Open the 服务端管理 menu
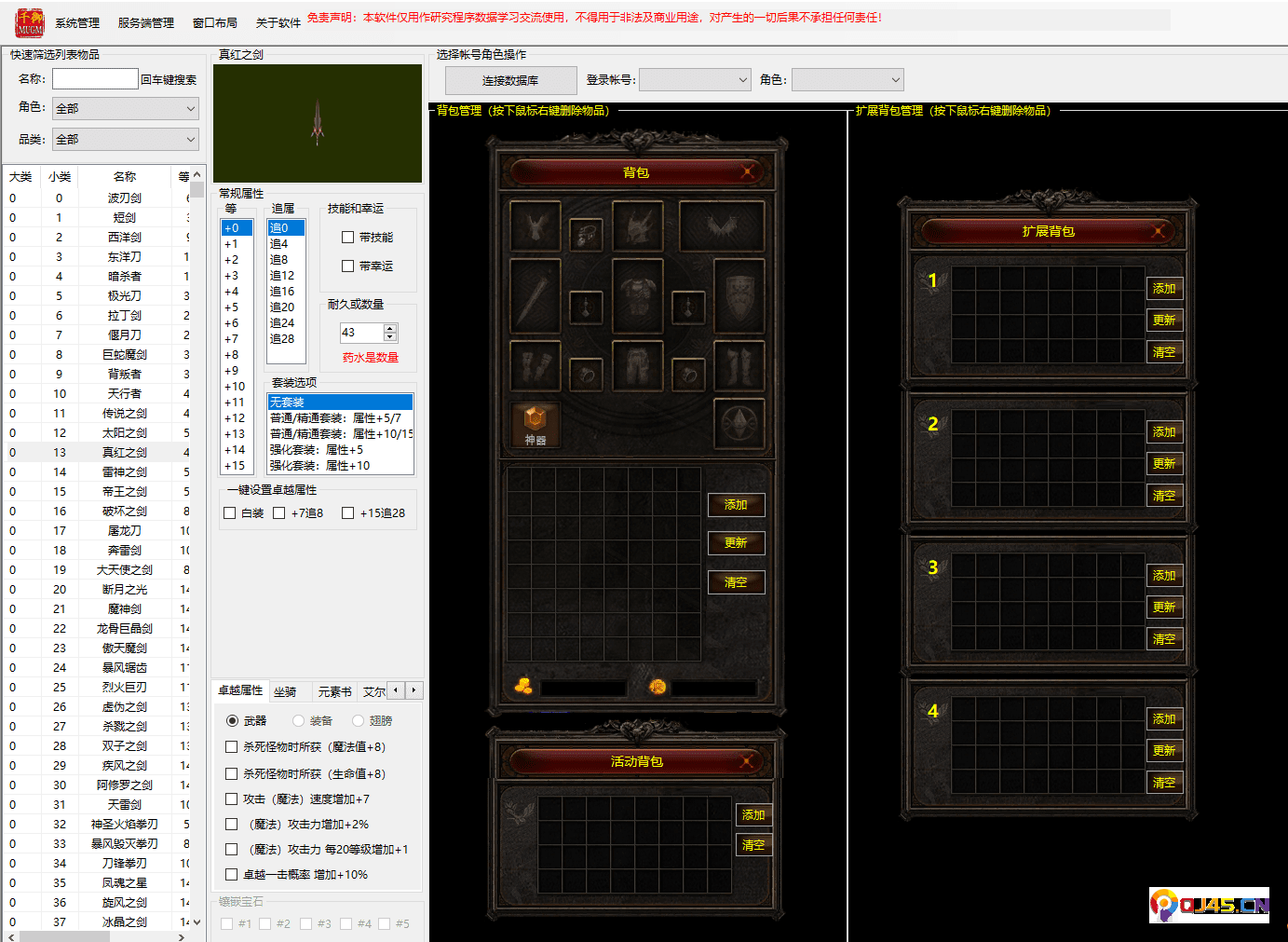1288x942 pixels. coord(146,23)
